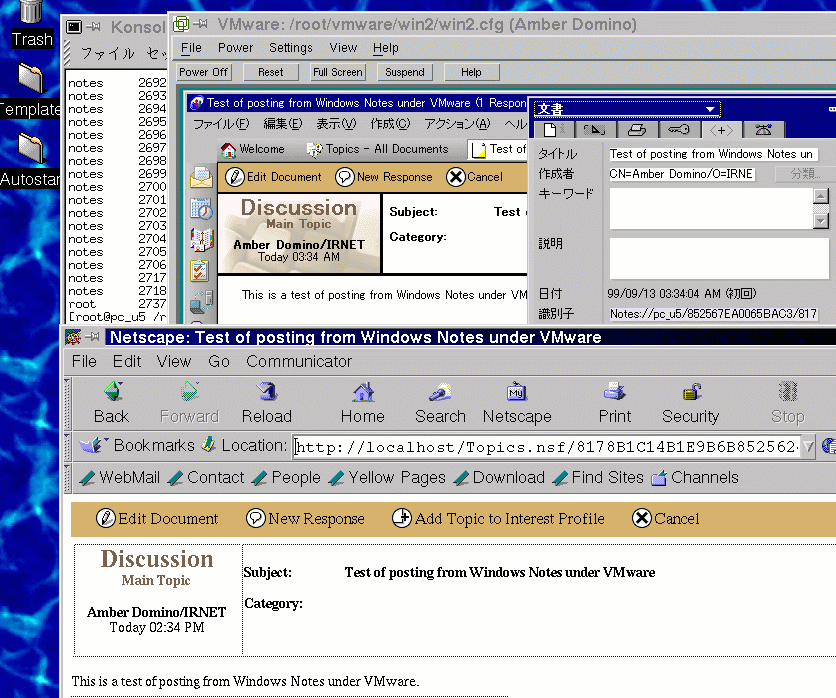Select the document info tab in properties box

coord(553,130)
